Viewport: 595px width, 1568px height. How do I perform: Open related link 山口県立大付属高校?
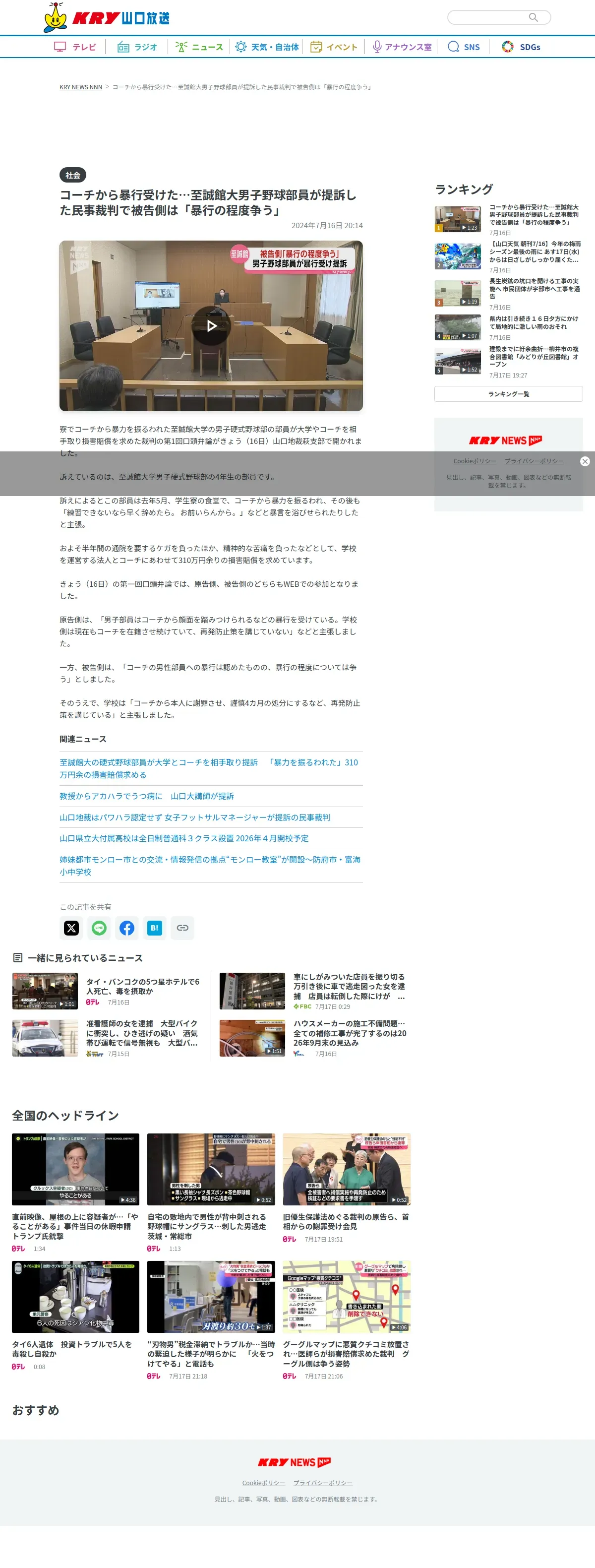[184, 838]
